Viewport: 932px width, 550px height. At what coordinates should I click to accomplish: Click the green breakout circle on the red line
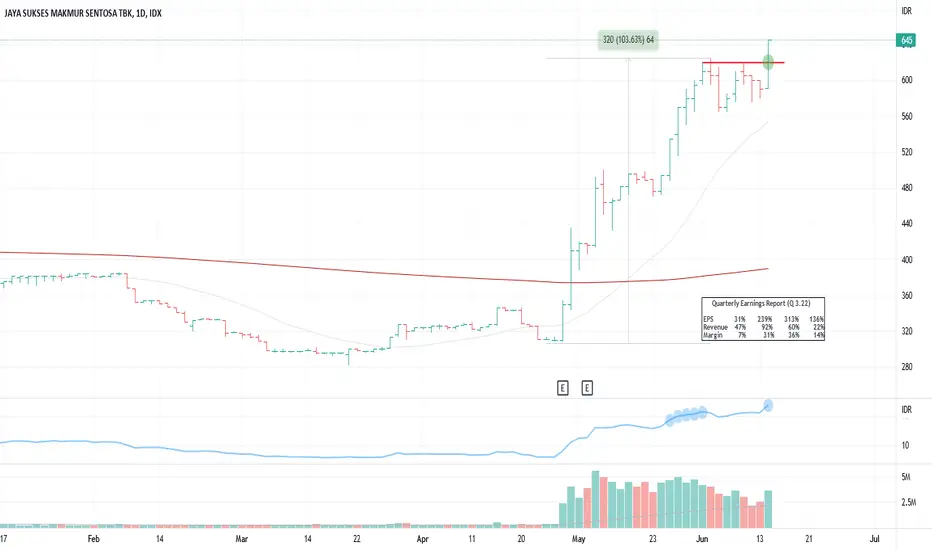click(768, 62)
